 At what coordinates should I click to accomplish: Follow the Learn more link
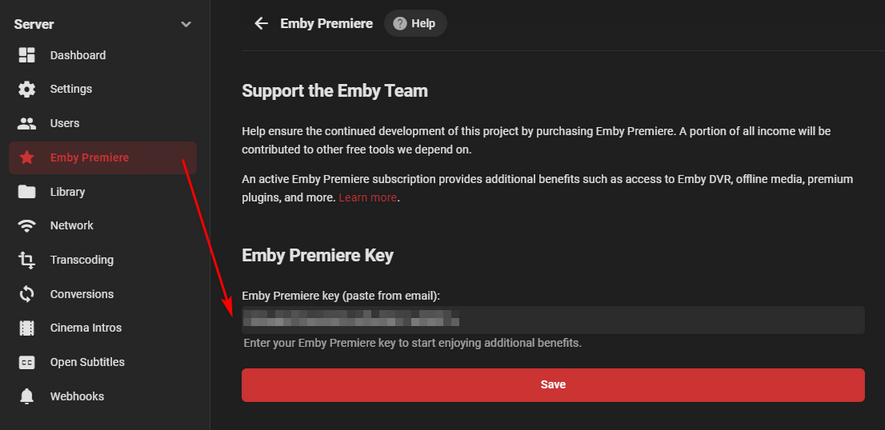[368, 198]
